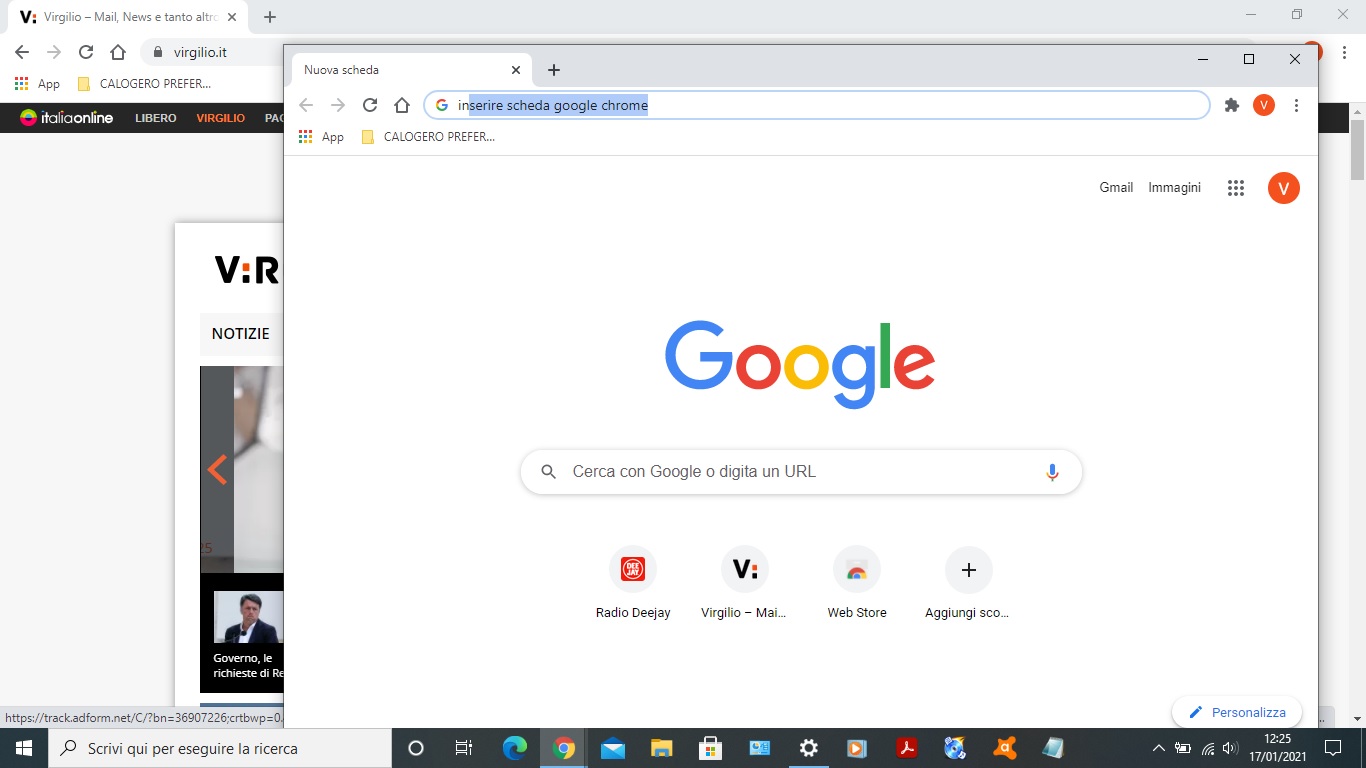Open the VIRGILIO menu item
This screenshot has height=768, width=1366.
click(x=220, y=118)
